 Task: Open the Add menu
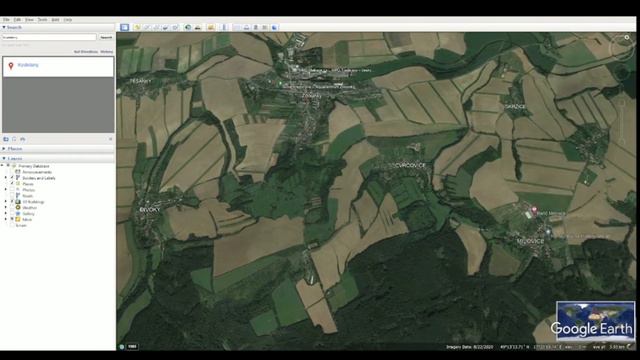pos(56,20)
